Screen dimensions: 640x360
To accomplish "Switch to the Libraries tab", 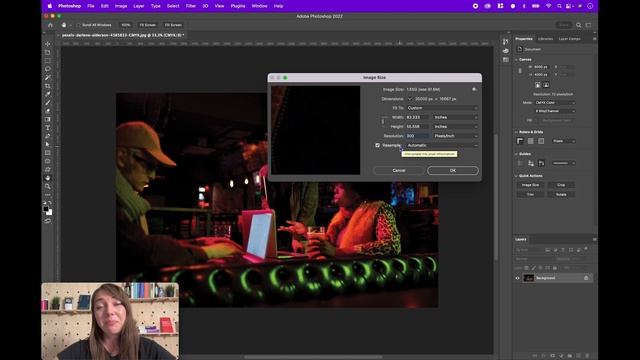I will (x=545, y=39).
